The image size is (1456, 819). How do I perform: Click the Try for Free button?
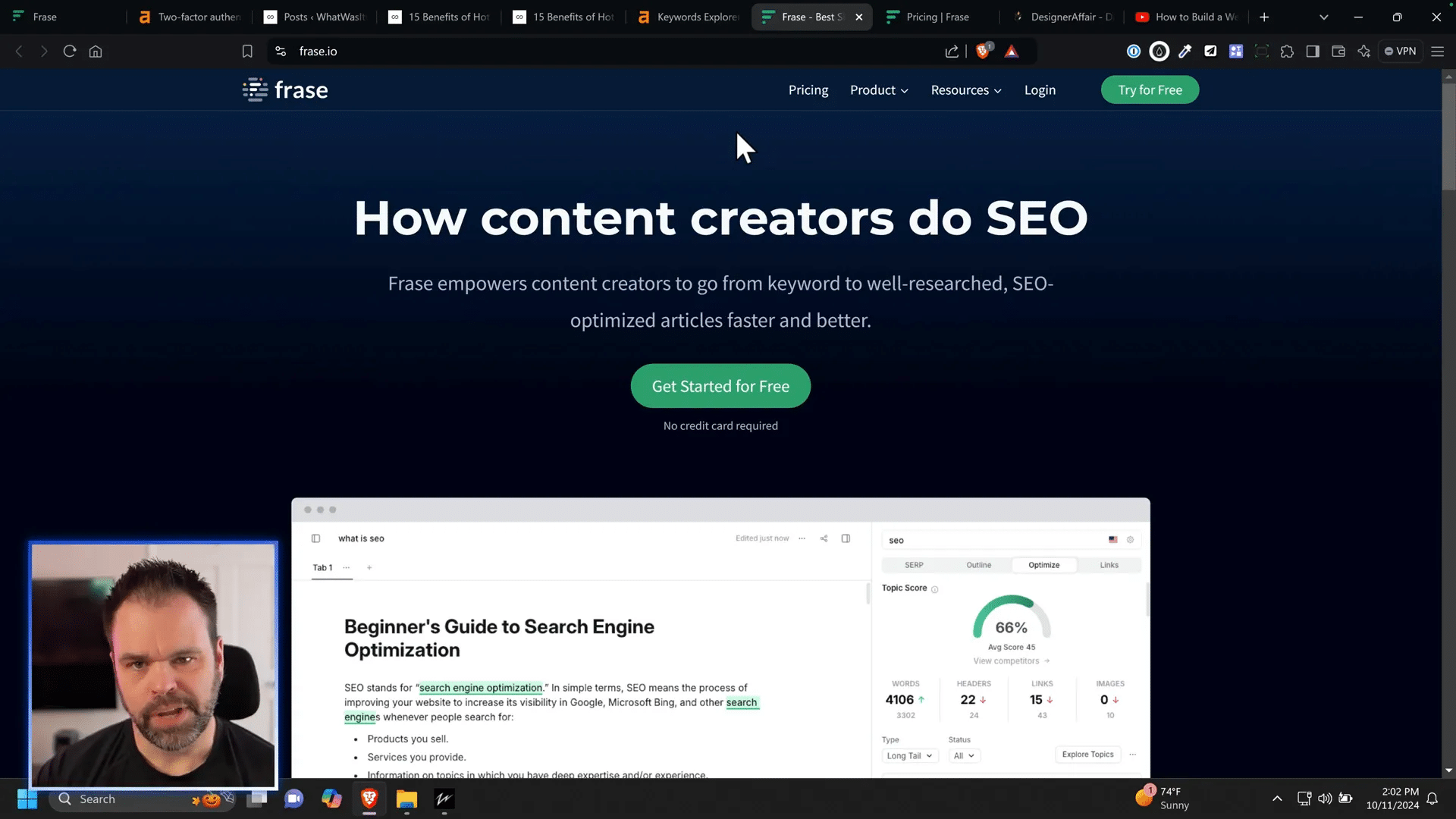pos(1150,89)
